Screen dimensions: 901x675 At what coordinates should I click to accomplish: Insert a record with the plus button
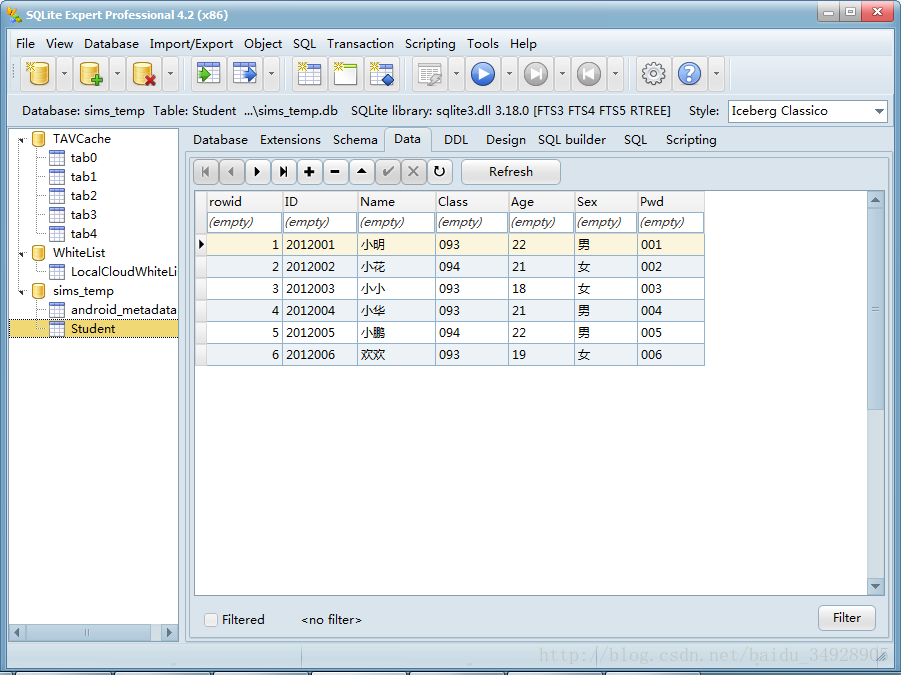pos(310,172)
